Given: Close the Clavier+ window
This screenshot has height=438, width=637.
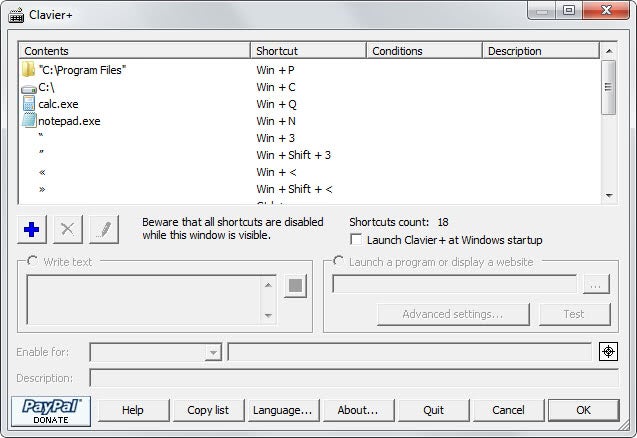Looking at the screenshot, I should pyautogui.click(x=606, y=10).
